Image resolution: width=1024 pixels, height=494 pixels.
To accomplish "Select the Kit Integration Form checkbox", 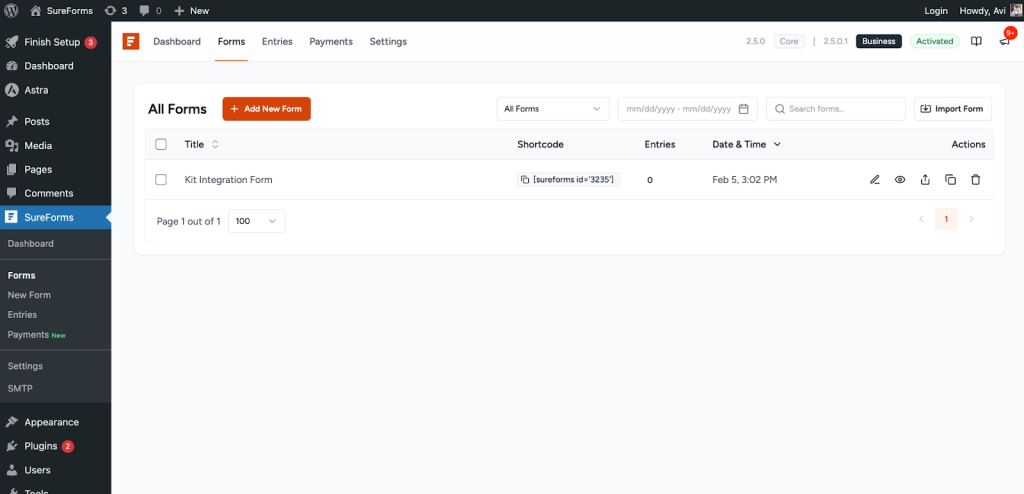I will click(161, 180).
